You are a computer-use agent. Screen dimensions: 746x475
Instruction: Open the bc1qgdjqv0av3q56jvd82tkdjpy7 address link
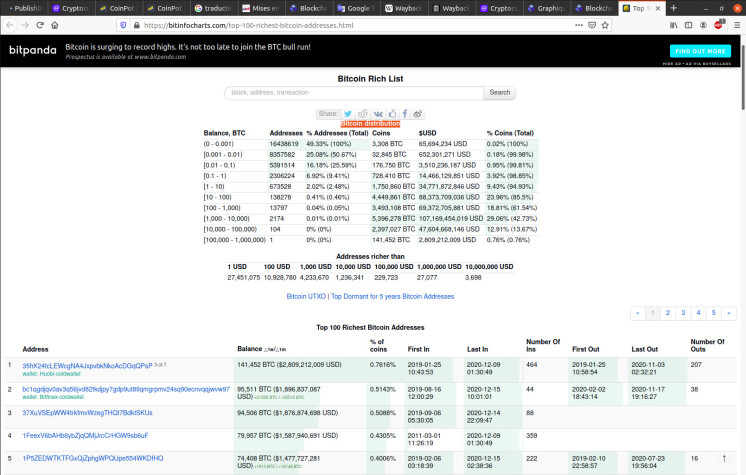coord(126,389)
